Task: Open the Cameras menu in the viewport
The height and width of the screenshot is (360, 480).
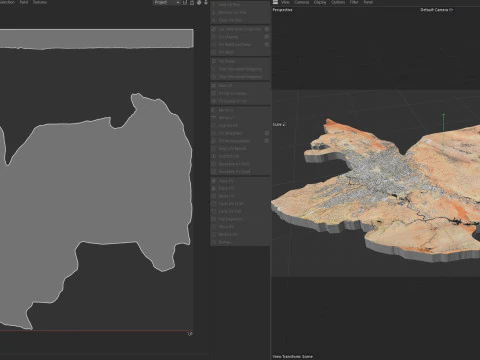Action: 301,2
